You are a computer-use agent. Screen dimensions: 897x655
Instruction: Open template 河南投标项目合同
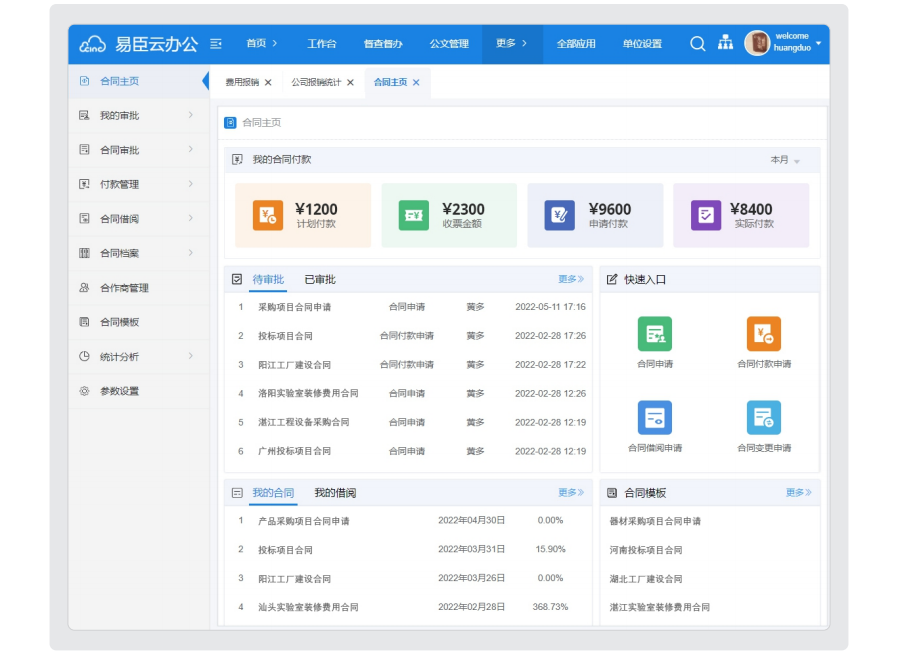point(646,550)
